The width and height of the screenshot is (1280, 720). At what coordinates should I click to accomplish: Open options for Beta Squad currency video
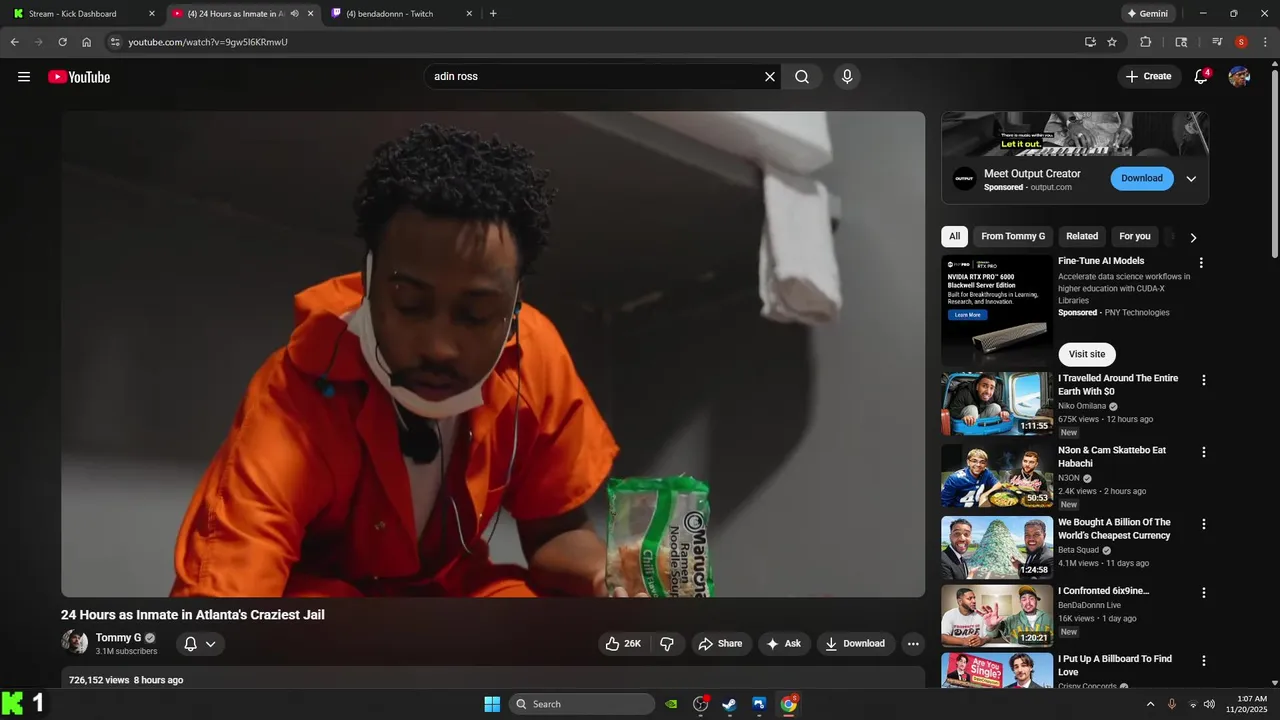[x=1203, y=524]
